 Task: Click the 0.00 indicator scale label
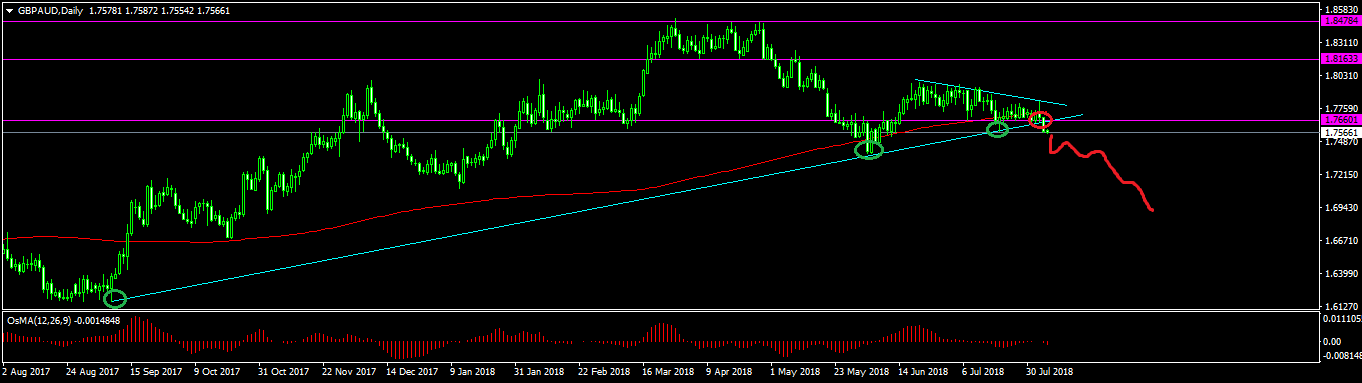[1331, 341]
